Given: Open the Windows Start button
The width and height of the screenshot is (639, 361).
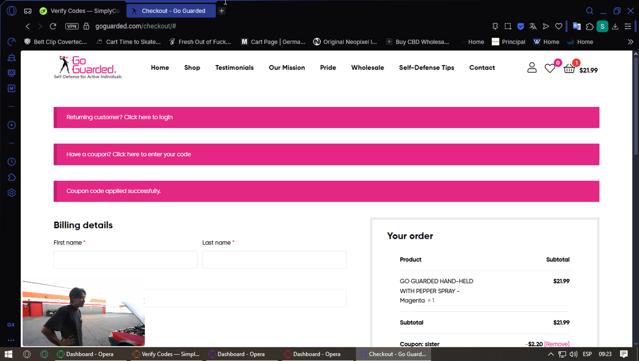Looking at the screenshot, I should pos(8,354).
